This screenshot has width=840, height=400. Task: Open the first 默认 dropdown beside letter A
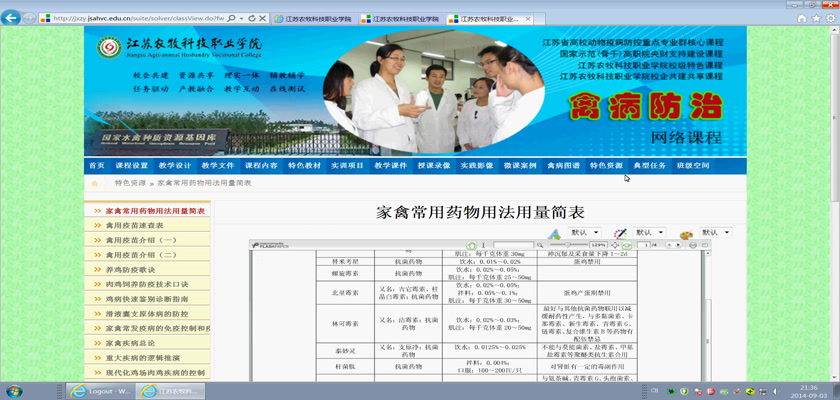[584, 233]
